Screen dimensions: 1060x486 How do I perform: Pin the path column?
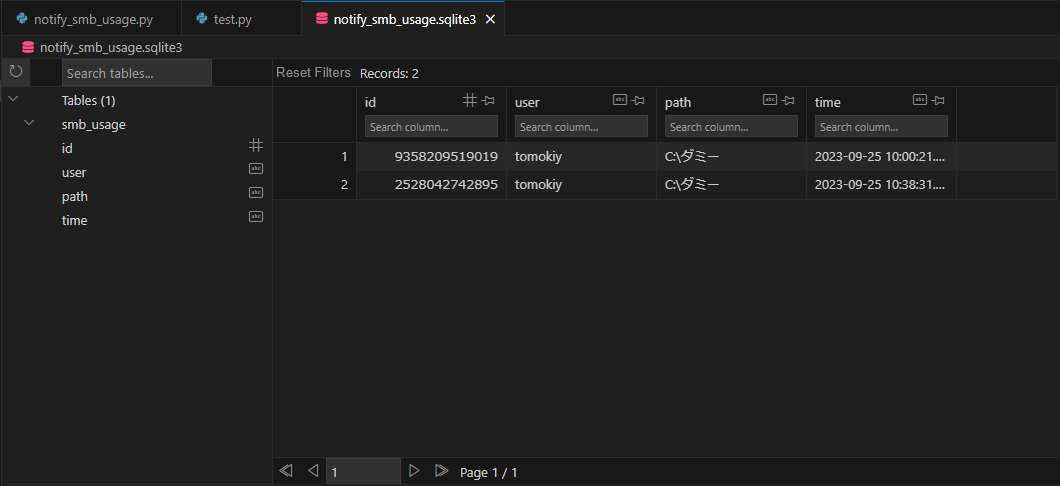(789, 100)
